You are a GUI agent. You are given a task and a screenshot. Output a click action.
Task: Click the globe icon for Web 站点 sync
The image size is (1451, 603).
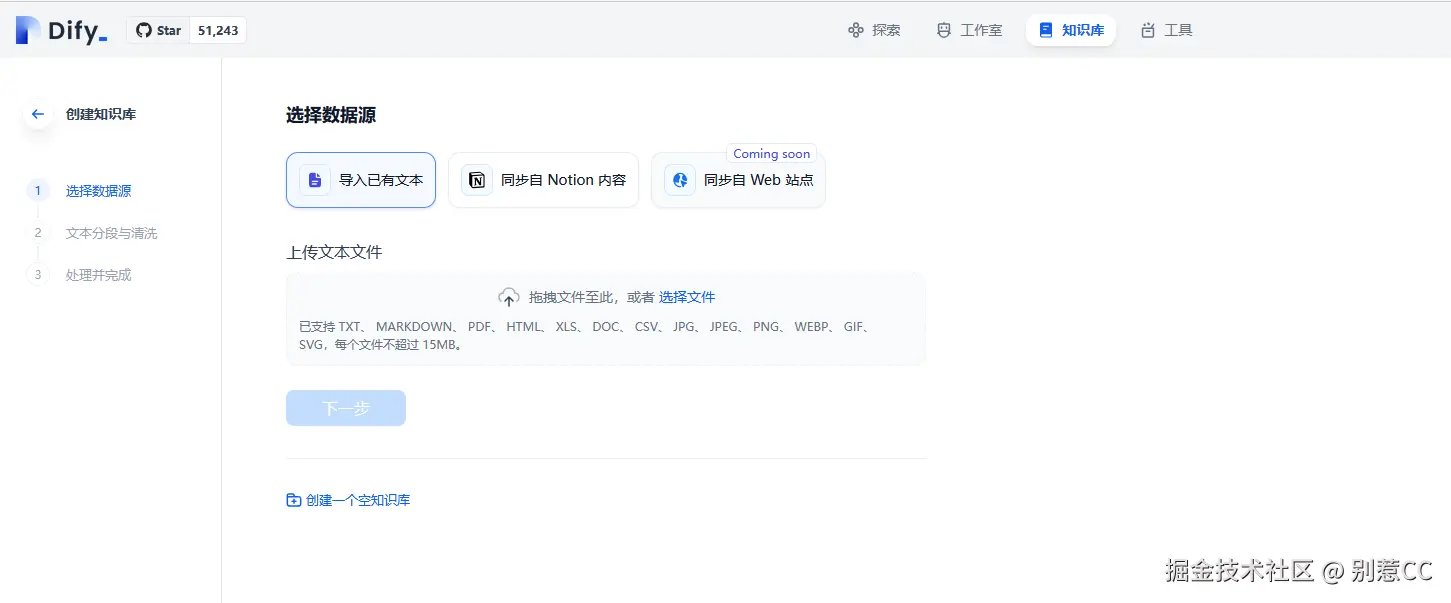[x=680, y=180]
